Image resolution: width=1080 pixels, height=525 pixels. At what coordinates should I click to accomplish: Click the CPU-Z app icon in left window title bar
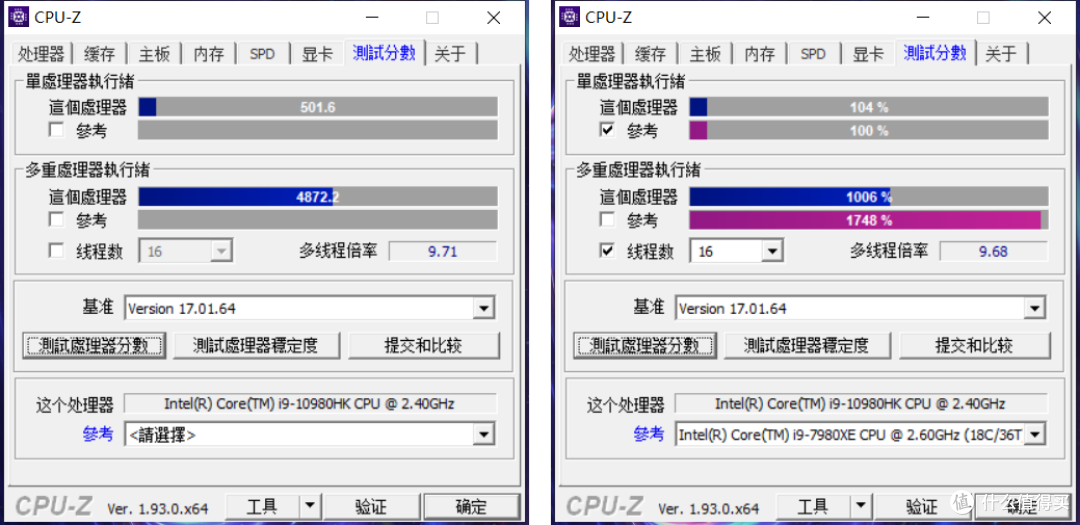tap(17, 17)
